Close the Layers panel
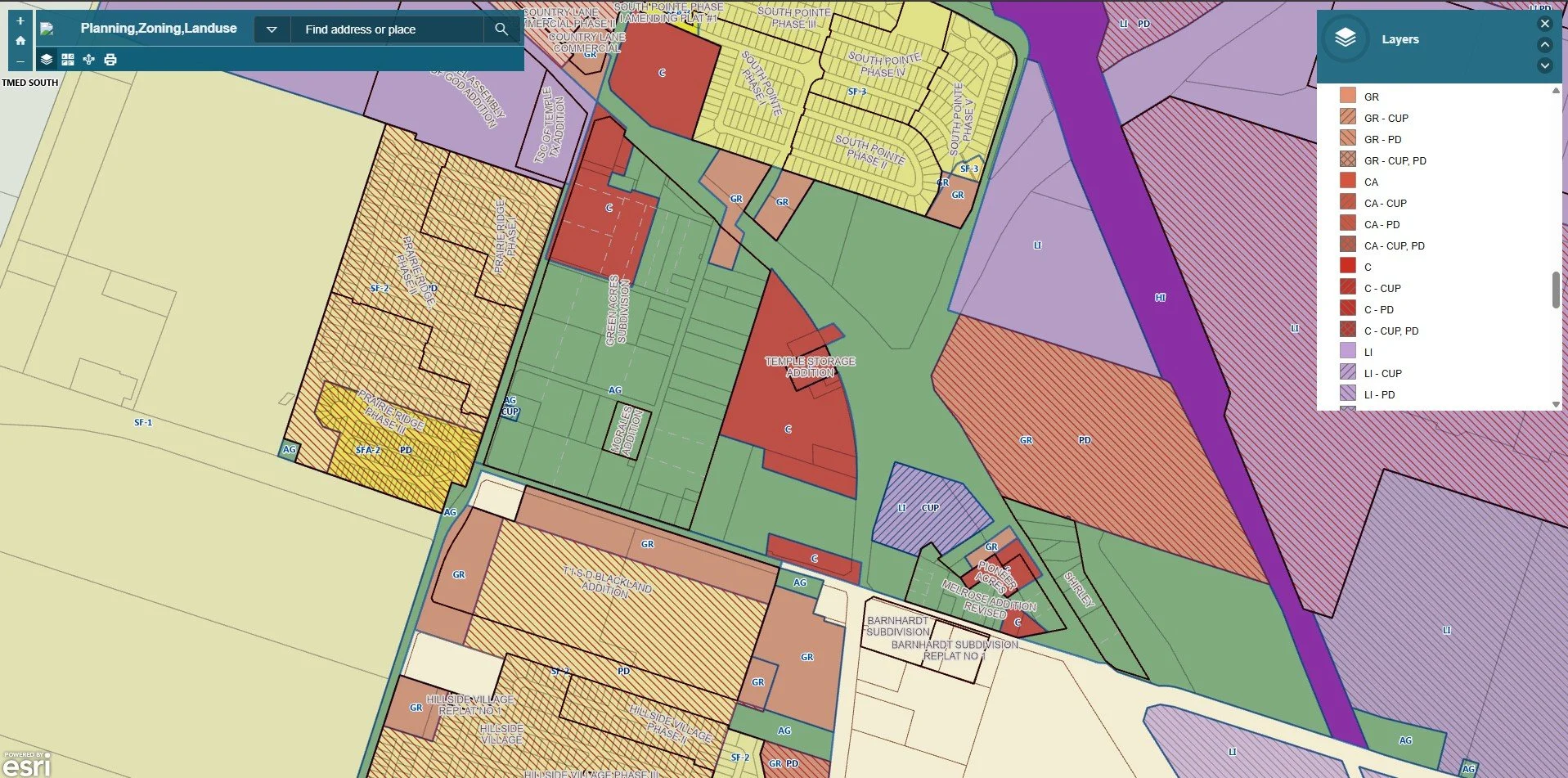The image size is (1568, 778). click(x=1545, y=24)
